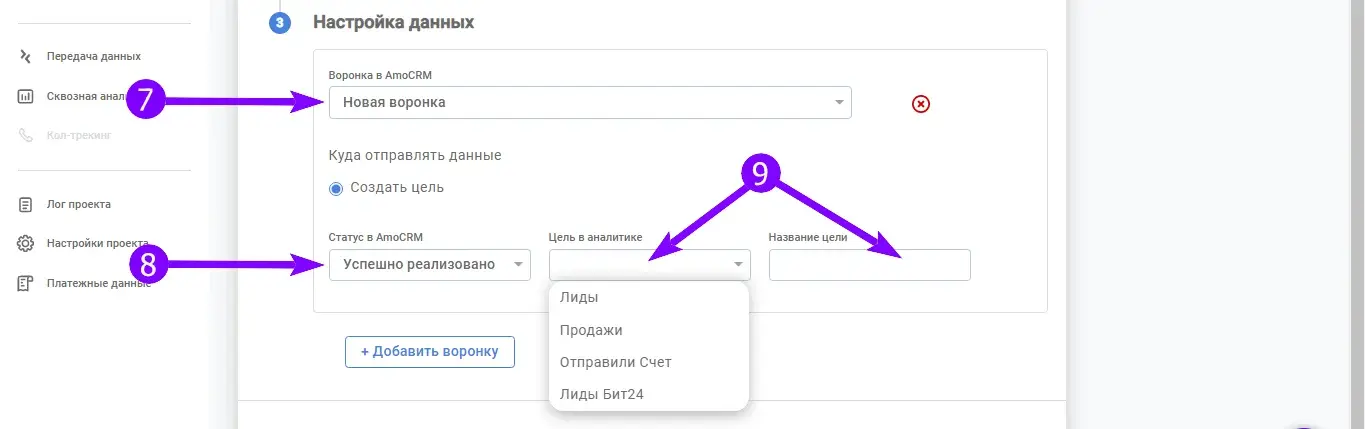Open the Воронка в AmoCRM dropdown

[590, 102]
